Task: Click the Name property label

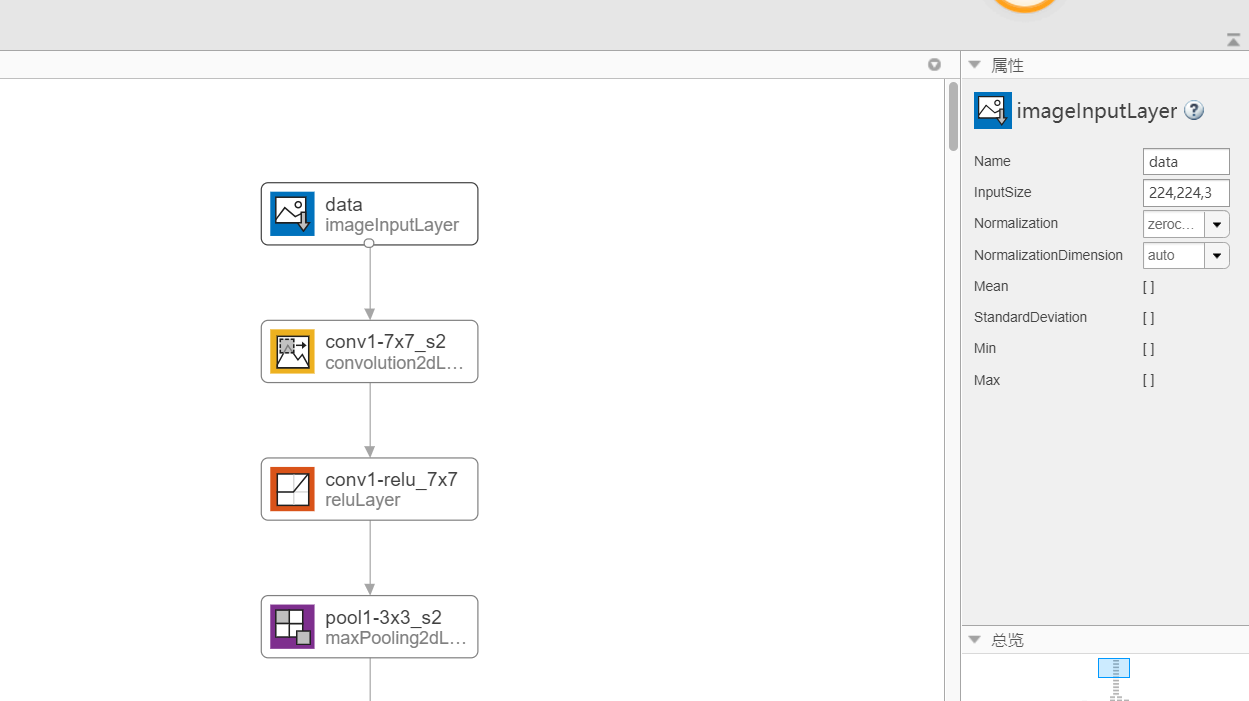Action: coord(992,161)
